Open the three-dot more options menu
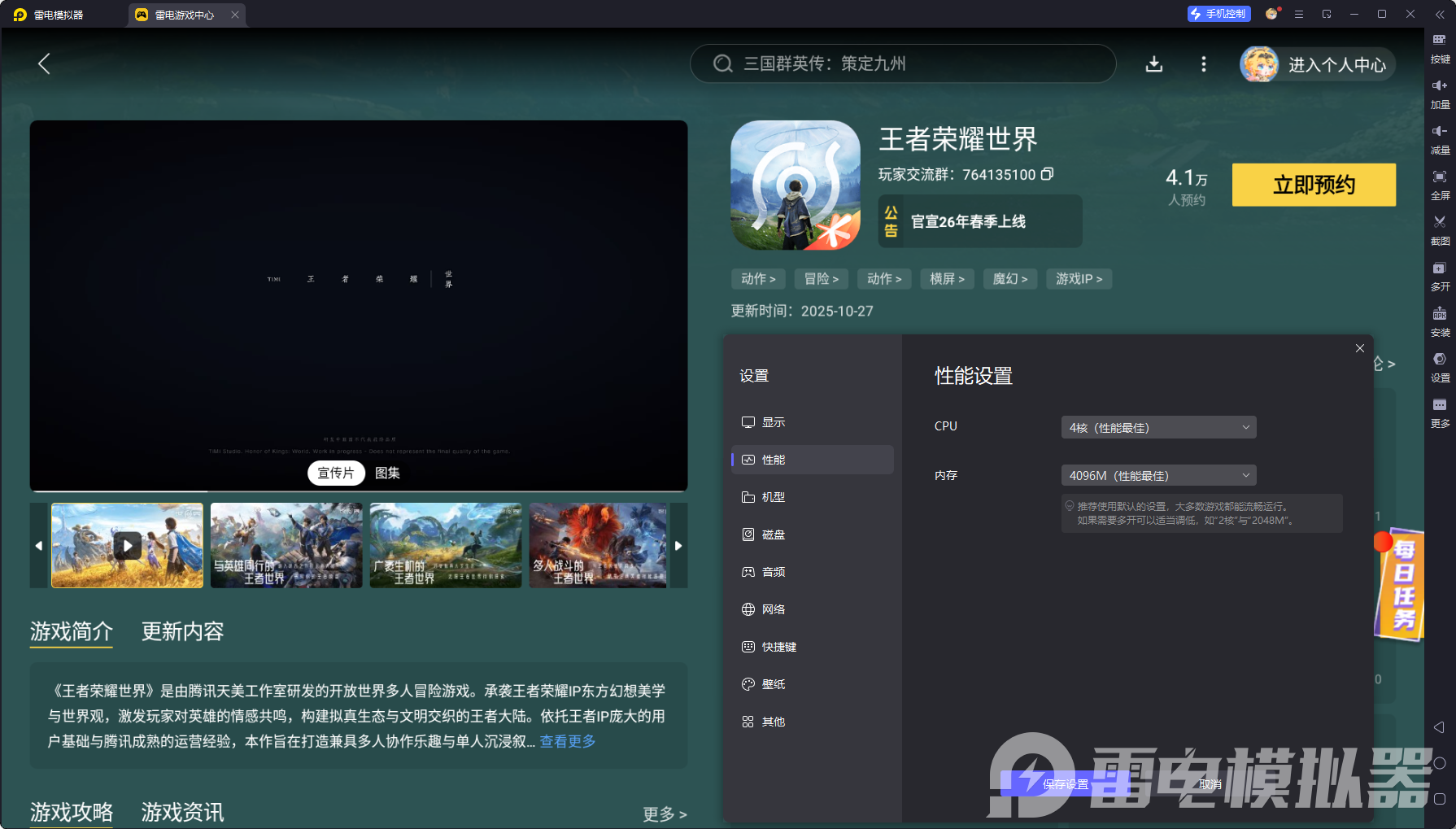 pyautogui.click(x=1203, y=64)
